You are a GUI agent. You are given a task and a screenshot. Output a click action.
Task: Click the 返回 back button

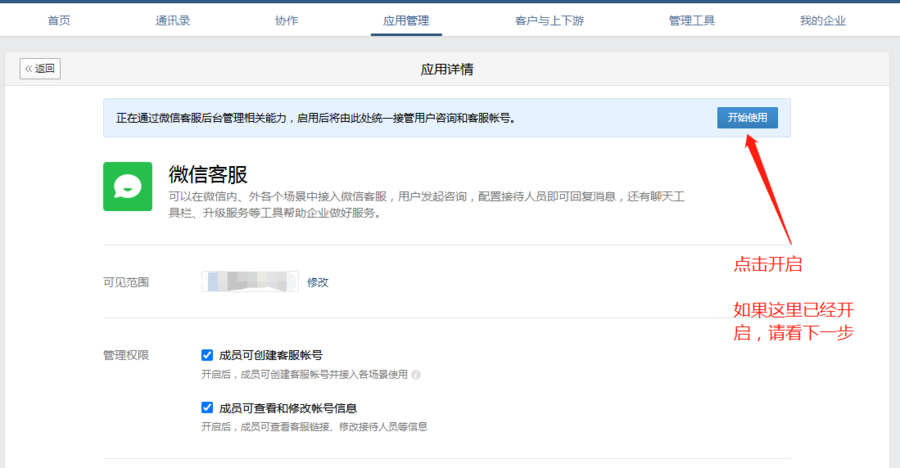coord(40,69)
